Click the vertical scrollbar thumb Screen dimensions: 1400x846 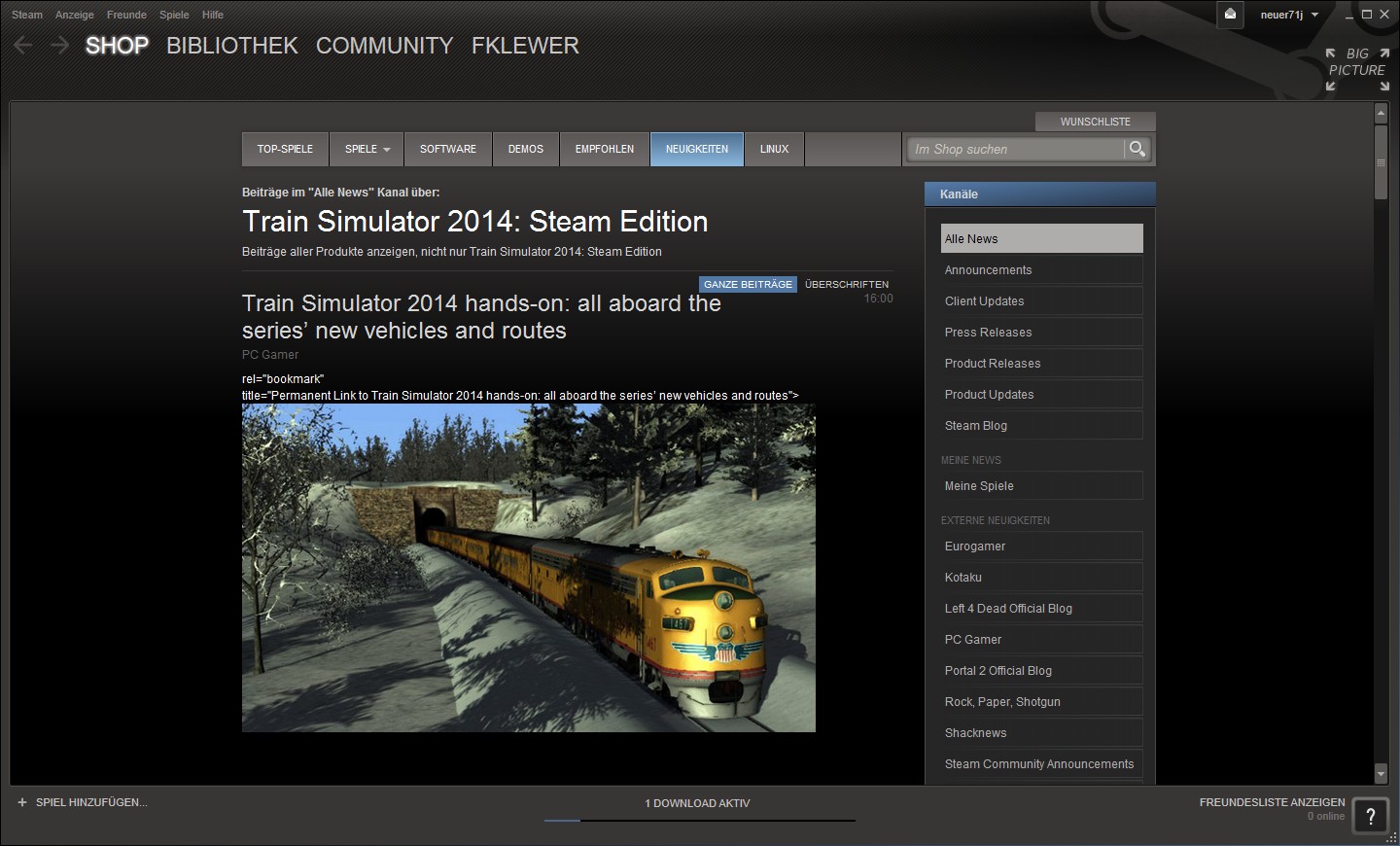click(x=1381, y=162)
